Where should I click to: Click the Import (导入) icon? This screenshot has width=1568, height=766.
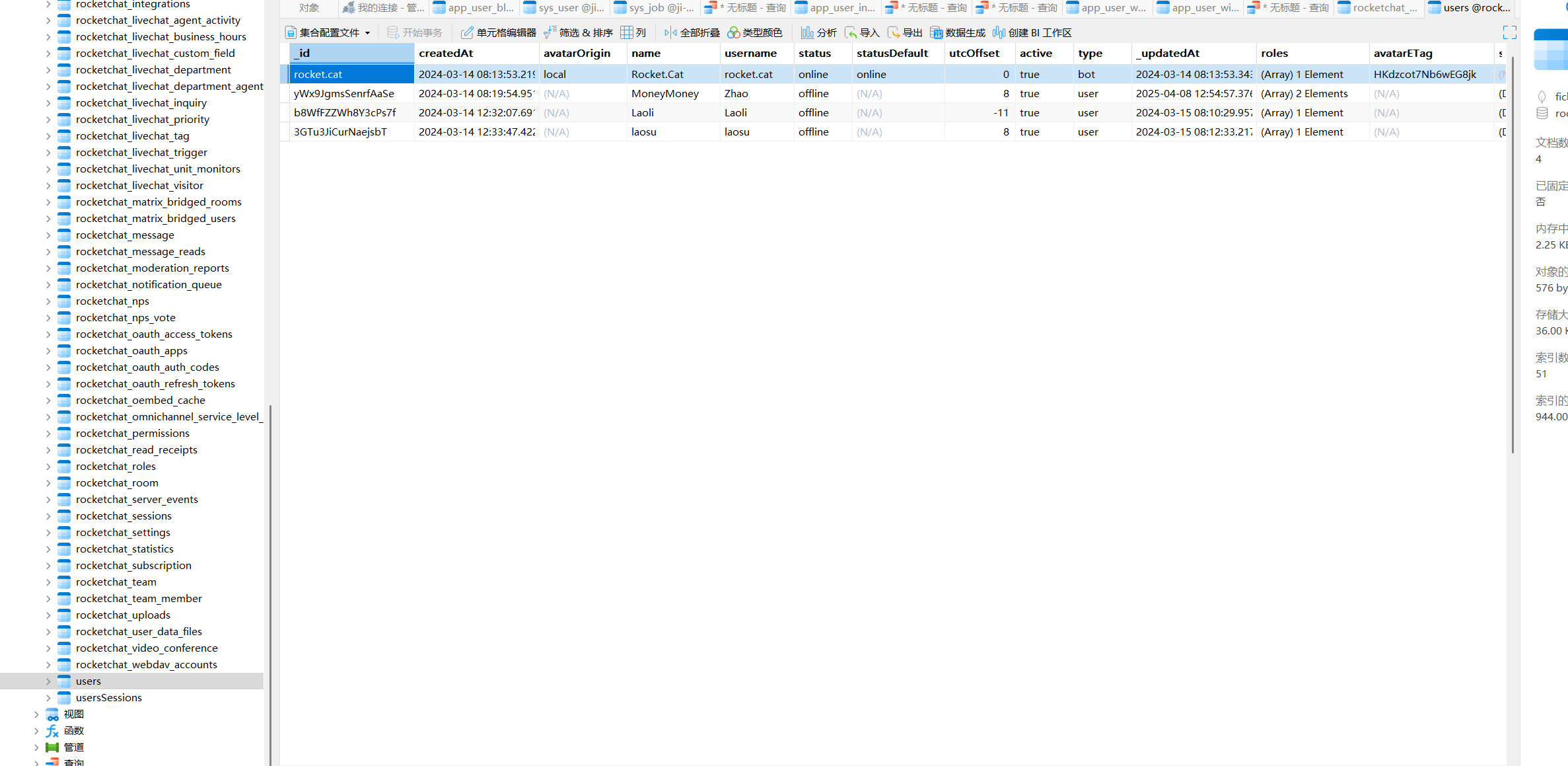851,32
